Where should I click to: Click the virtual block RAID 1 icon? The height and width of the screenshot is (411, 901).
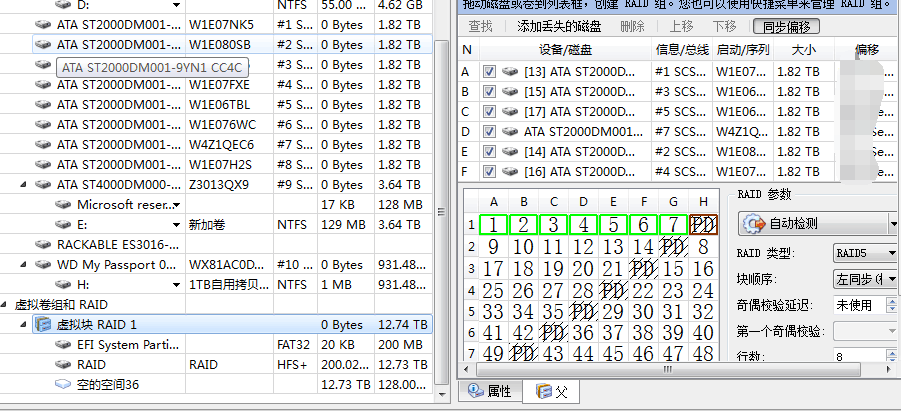click(42, 325)
